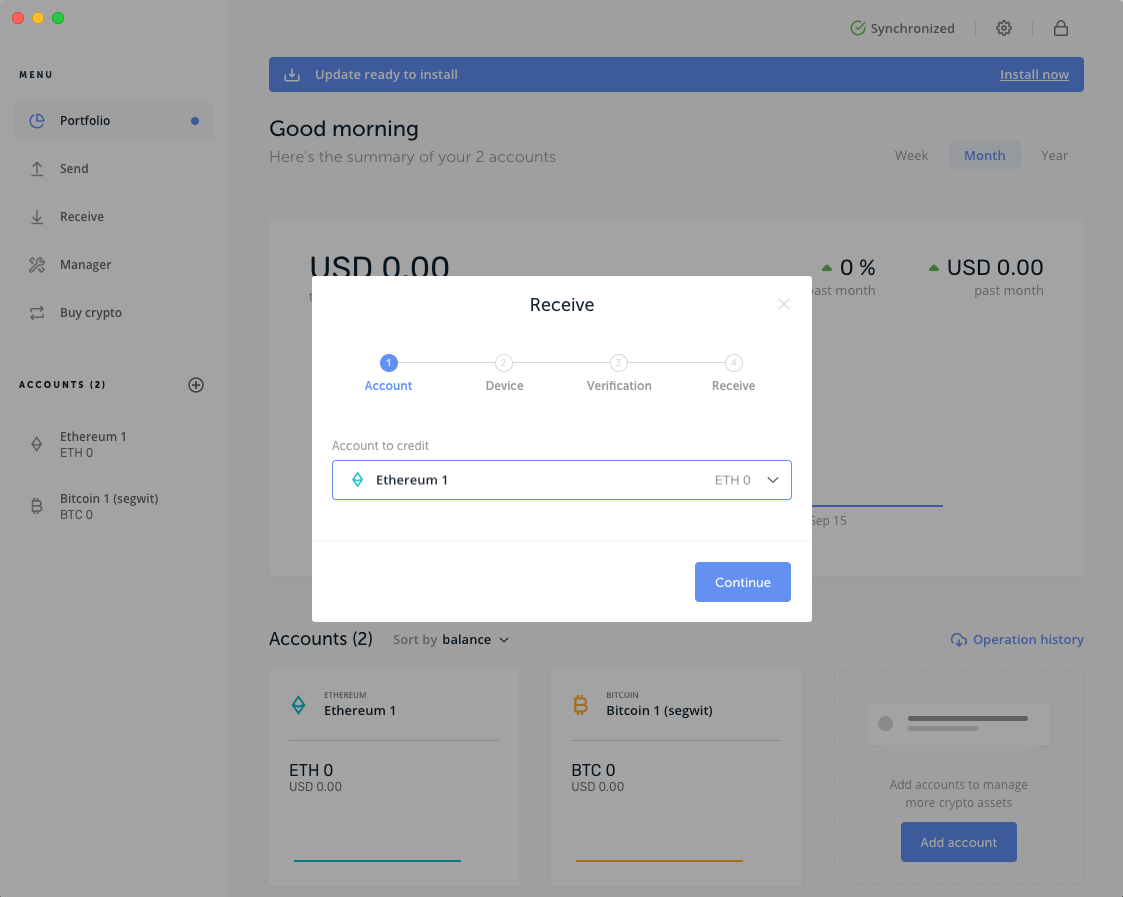
Task: Open the Operation history
Action: (1027, 639)
